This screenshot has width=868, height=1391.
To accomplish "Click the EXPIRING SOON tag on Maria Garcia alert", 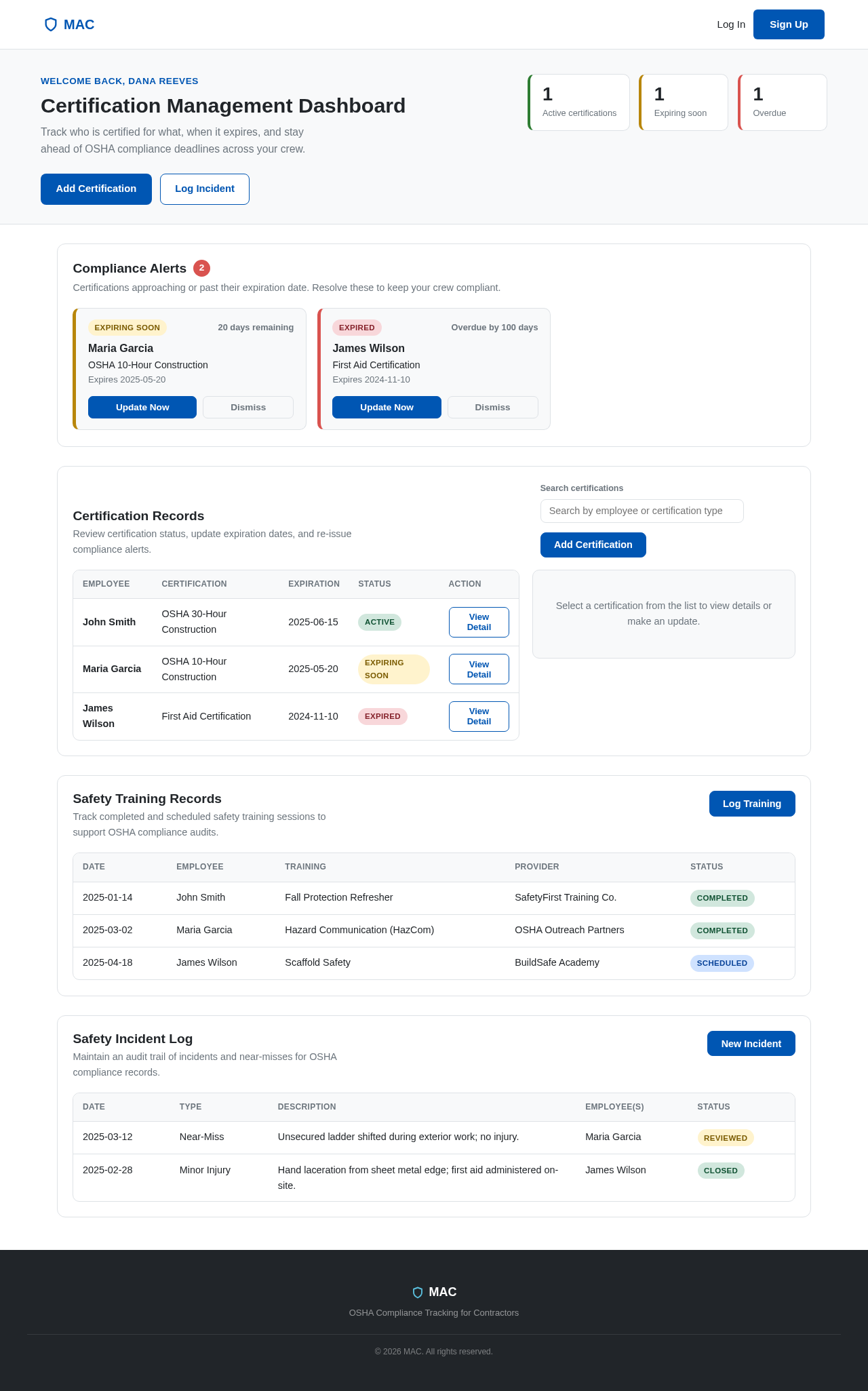I will click(x=127, y=328).
